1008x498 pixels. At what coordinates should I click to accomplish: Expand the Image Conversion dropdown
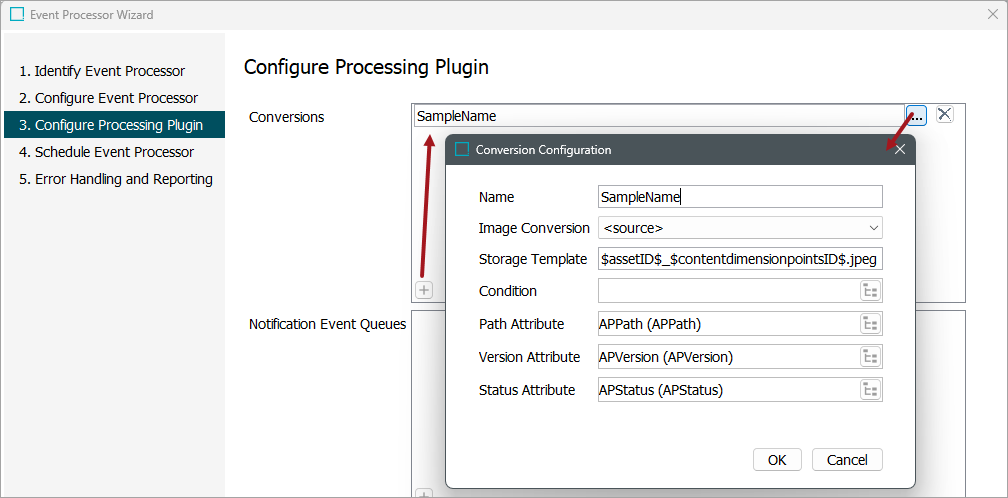[x=739, y=228]
